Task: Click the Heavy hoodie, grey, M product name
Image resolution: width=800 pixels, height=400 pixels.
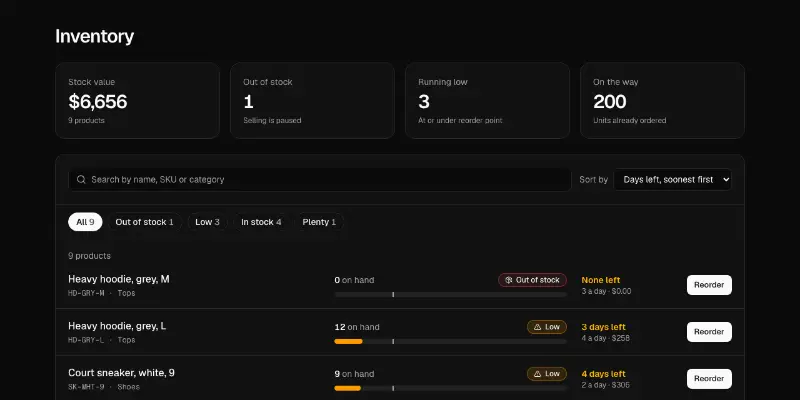Action: [119, 279]
